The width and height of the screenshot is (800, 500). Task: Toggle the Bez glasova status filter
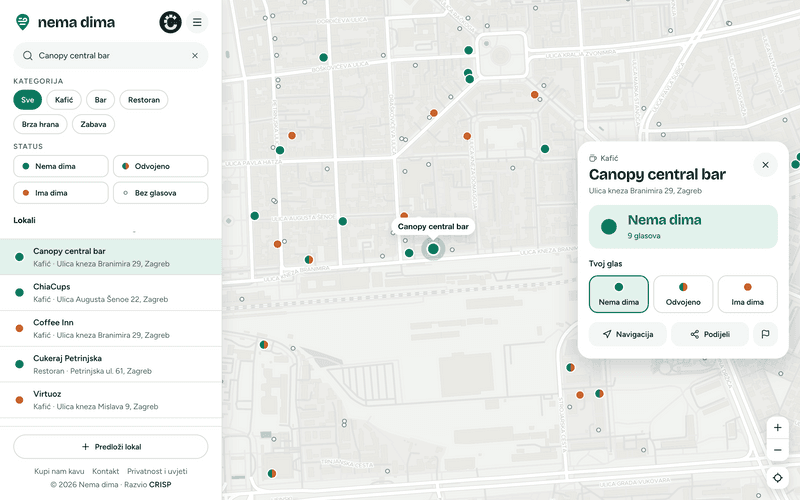pyautogui.click(x=161, y=193)
